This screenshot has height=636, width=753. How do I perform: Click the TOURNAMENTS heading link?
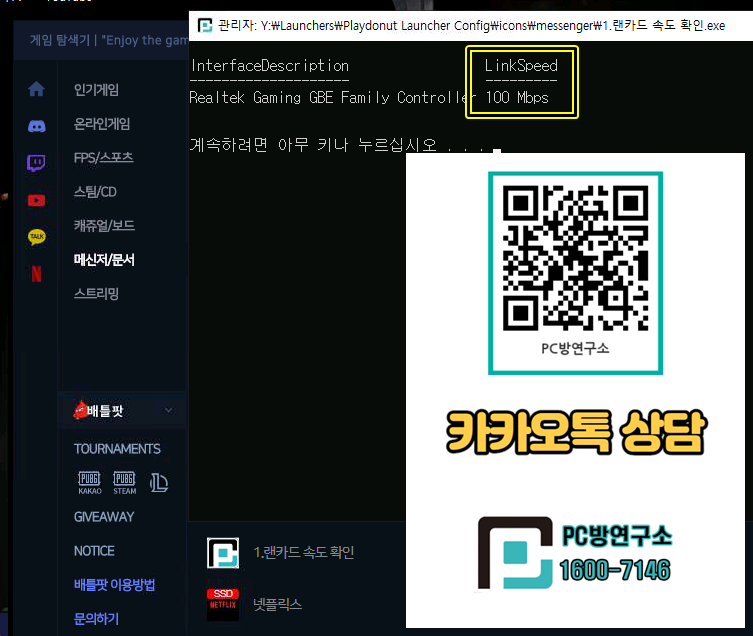click(117, 449)
